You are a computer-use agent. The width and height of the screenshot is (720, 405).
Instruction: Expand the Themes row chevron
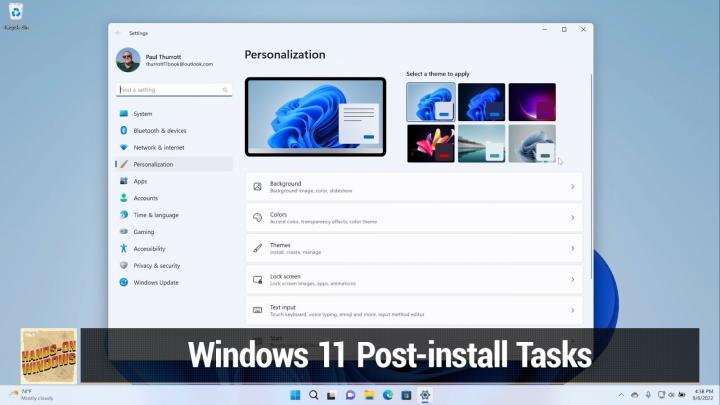[573, 248]
